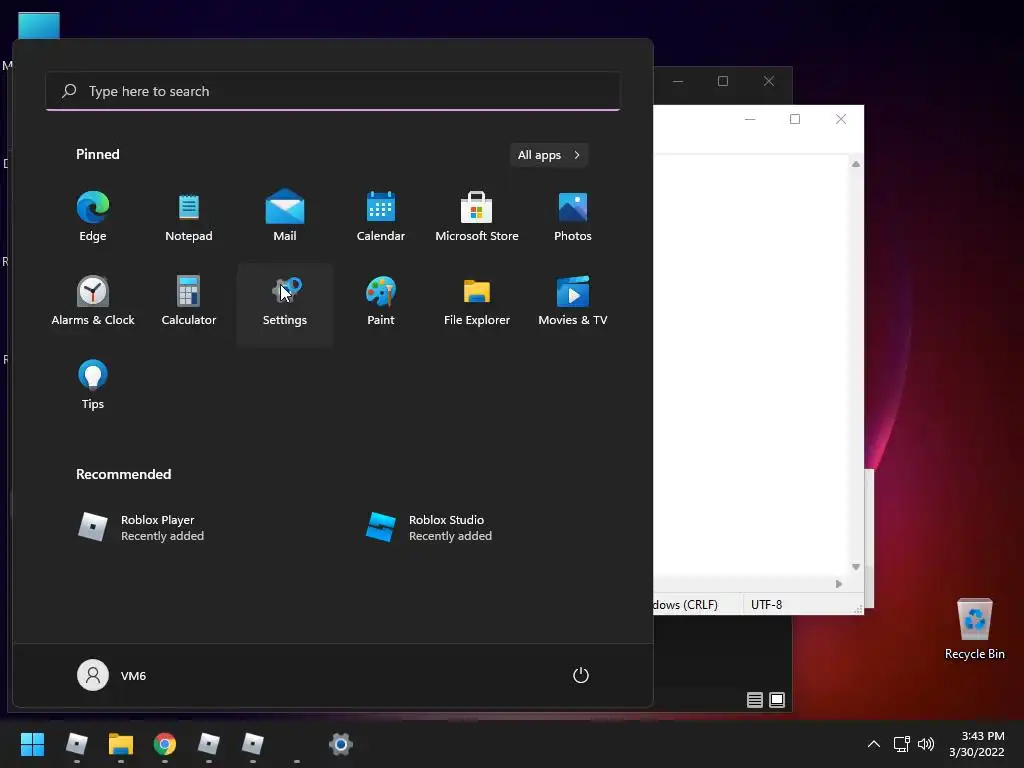
Task: Open the Calendar app
Action: (x=381, y=217)
